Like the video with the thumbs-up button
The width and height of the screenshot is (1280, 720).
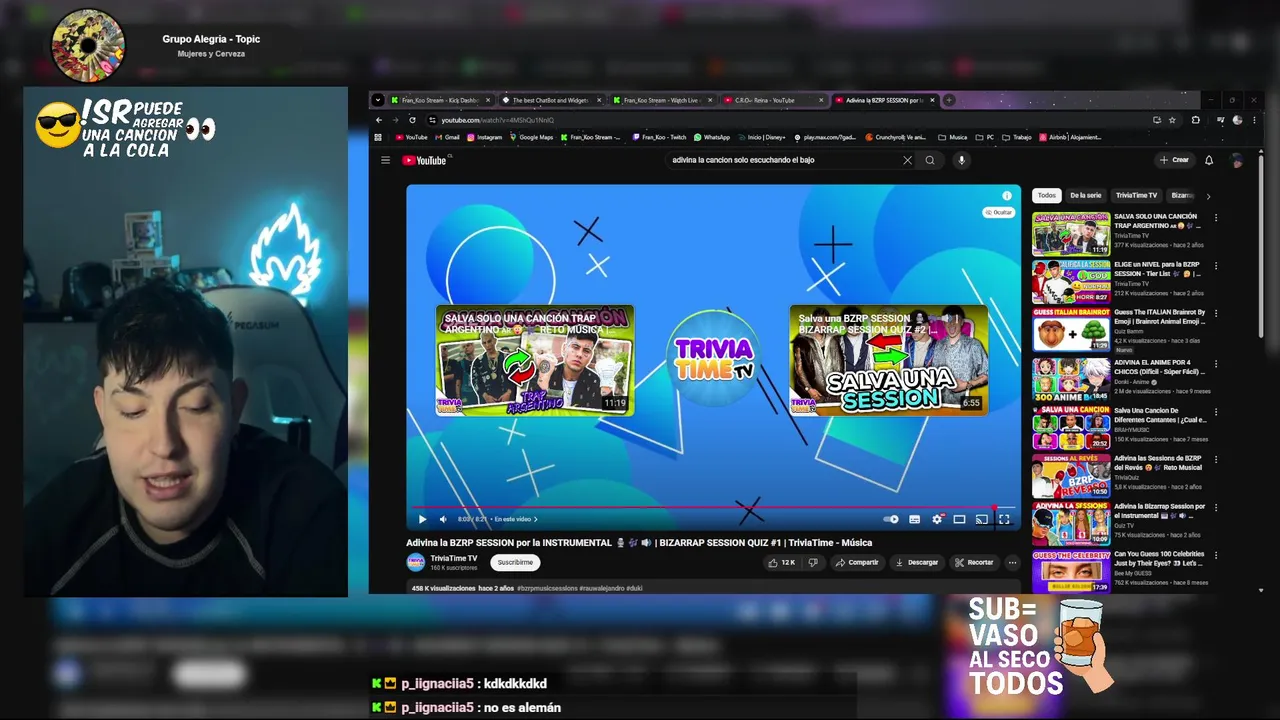click(x=782, y=562)
